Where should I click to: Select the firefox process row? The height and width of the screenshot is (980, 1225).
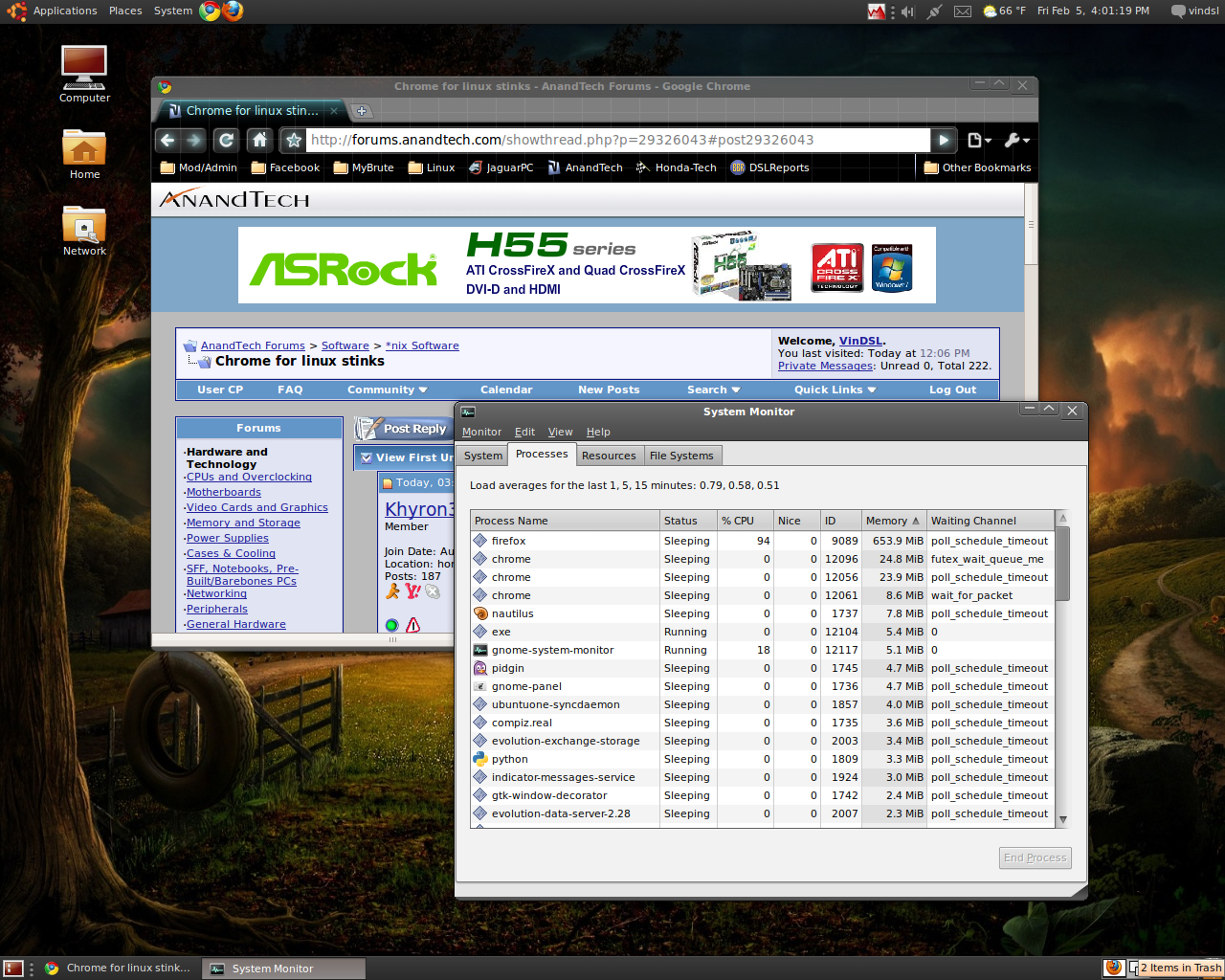point(763,541)
